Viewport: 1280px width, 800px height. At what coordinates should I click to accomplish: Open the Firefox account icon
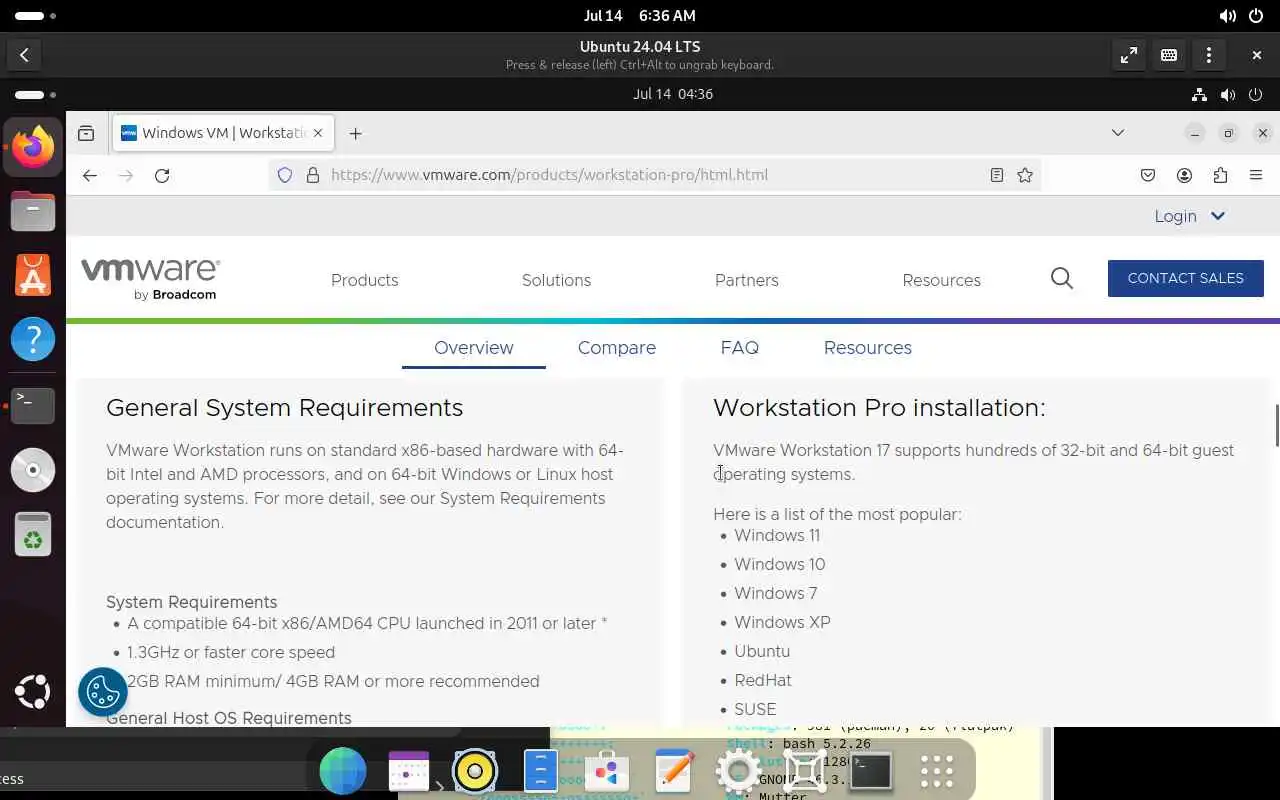coord(1184,175)
